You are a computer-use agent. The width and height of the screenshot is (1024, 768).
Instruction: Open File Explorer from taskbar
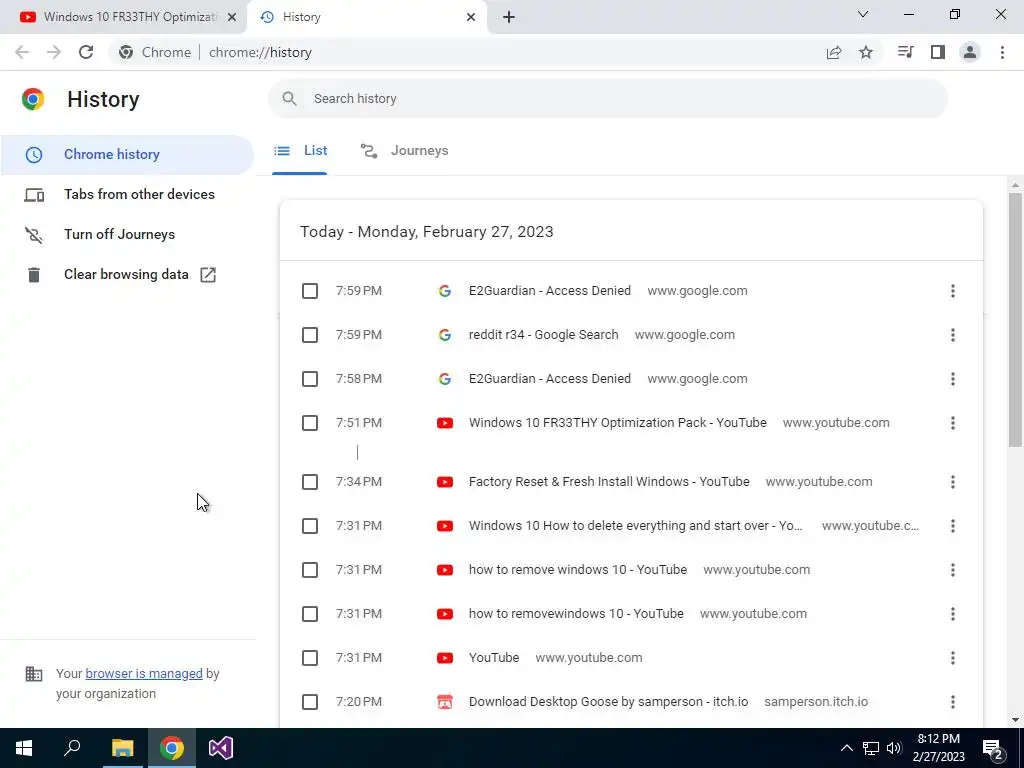tap(122, 748)
